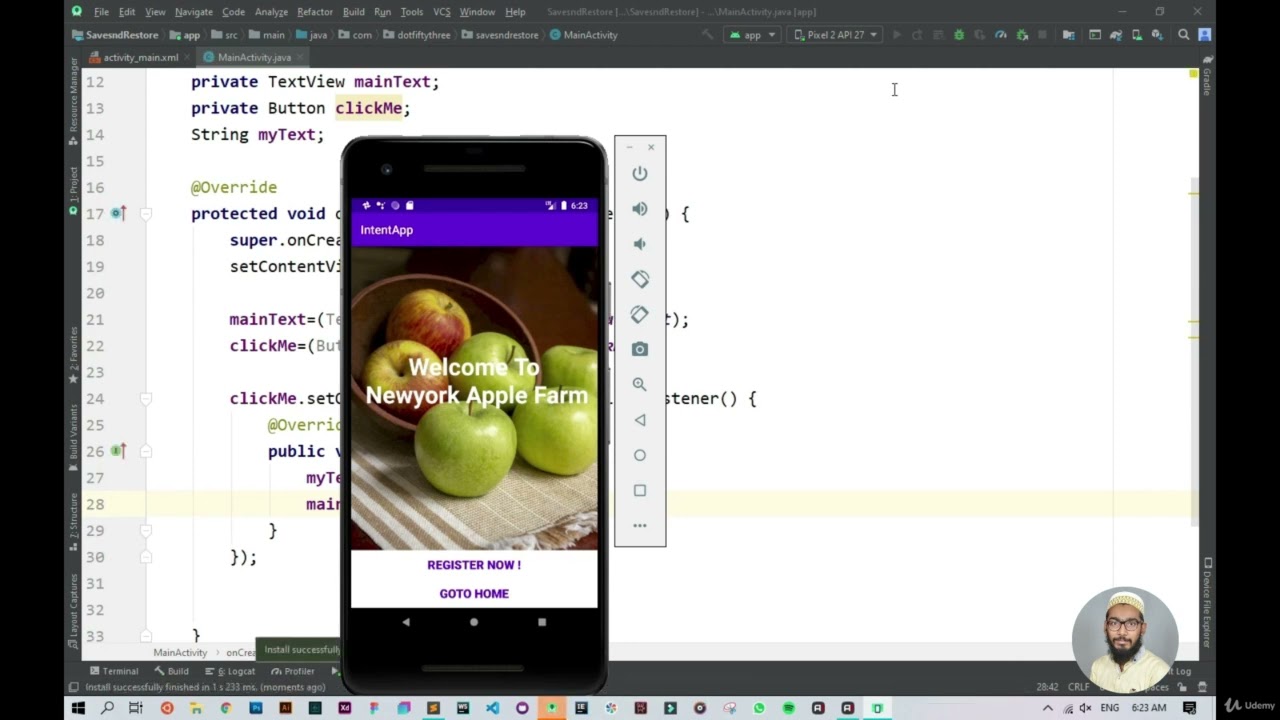Screen dimensions: 1280x720
Task: Click the muted volume tray icon
Action: pyautogui.click(x=1085, y=708)
